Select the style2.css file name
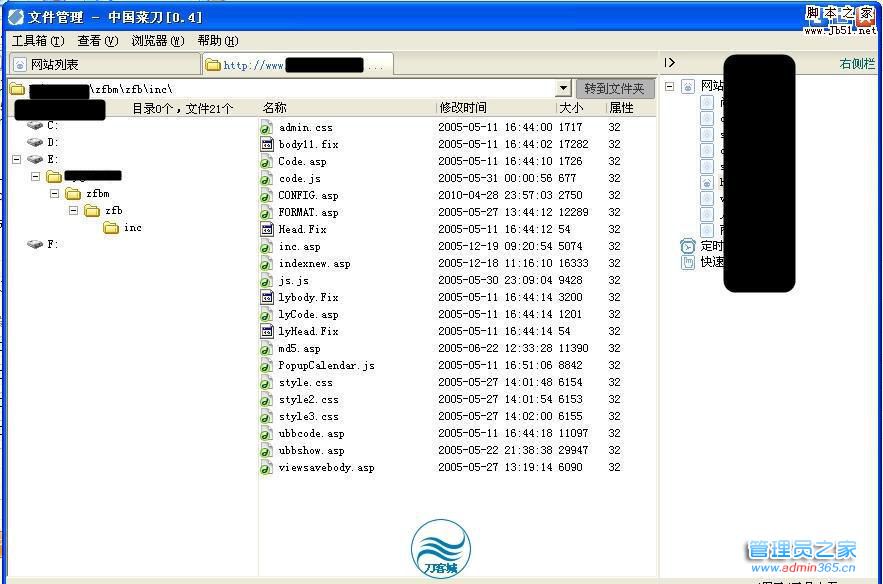This screenshot has width=883, height=584. 309,400
